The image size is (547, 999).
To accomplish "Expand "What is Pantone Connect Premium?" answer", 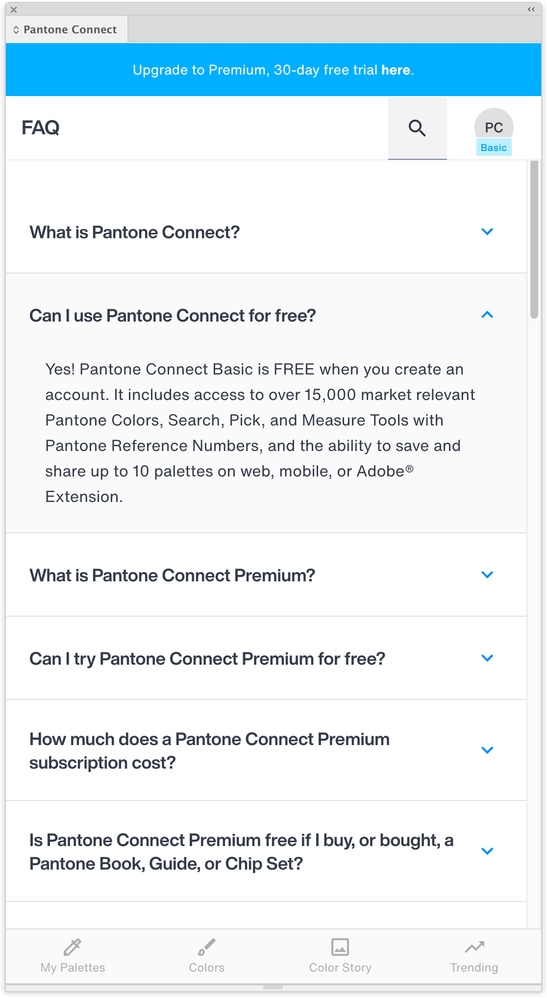I will (x=266, y=575).
